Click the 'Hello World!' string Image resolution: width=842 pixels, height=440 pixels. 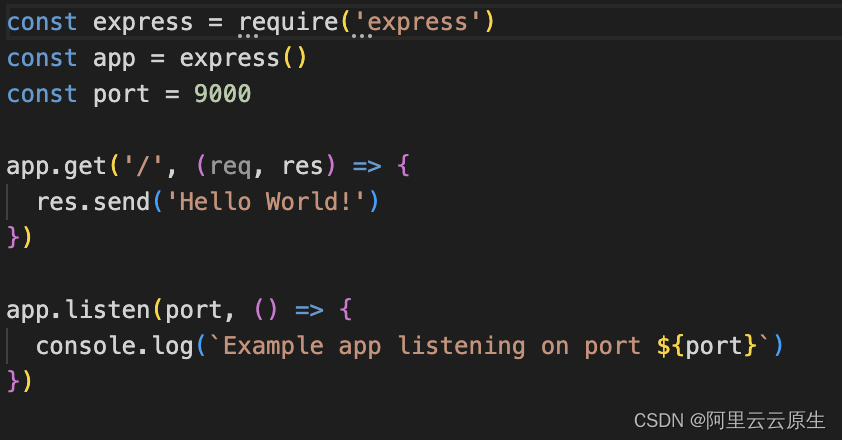[266, 202]
